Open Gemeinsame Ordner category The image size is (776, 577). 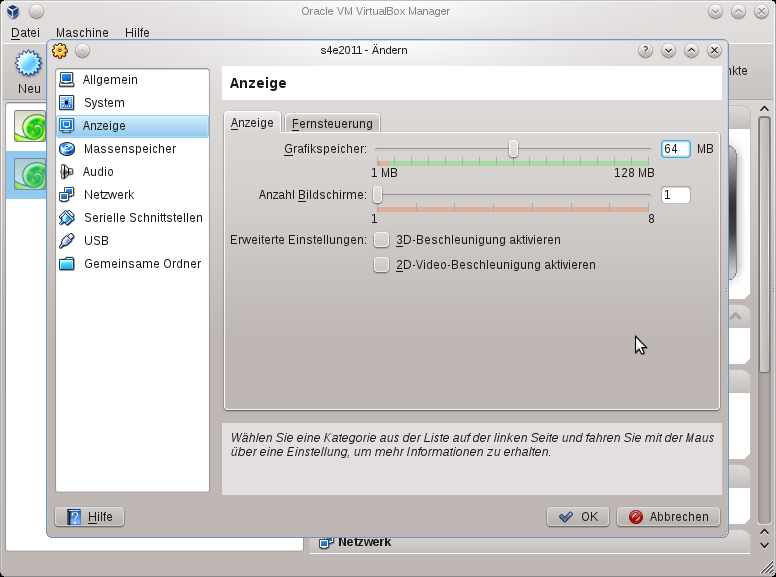(x=133, y=264)
